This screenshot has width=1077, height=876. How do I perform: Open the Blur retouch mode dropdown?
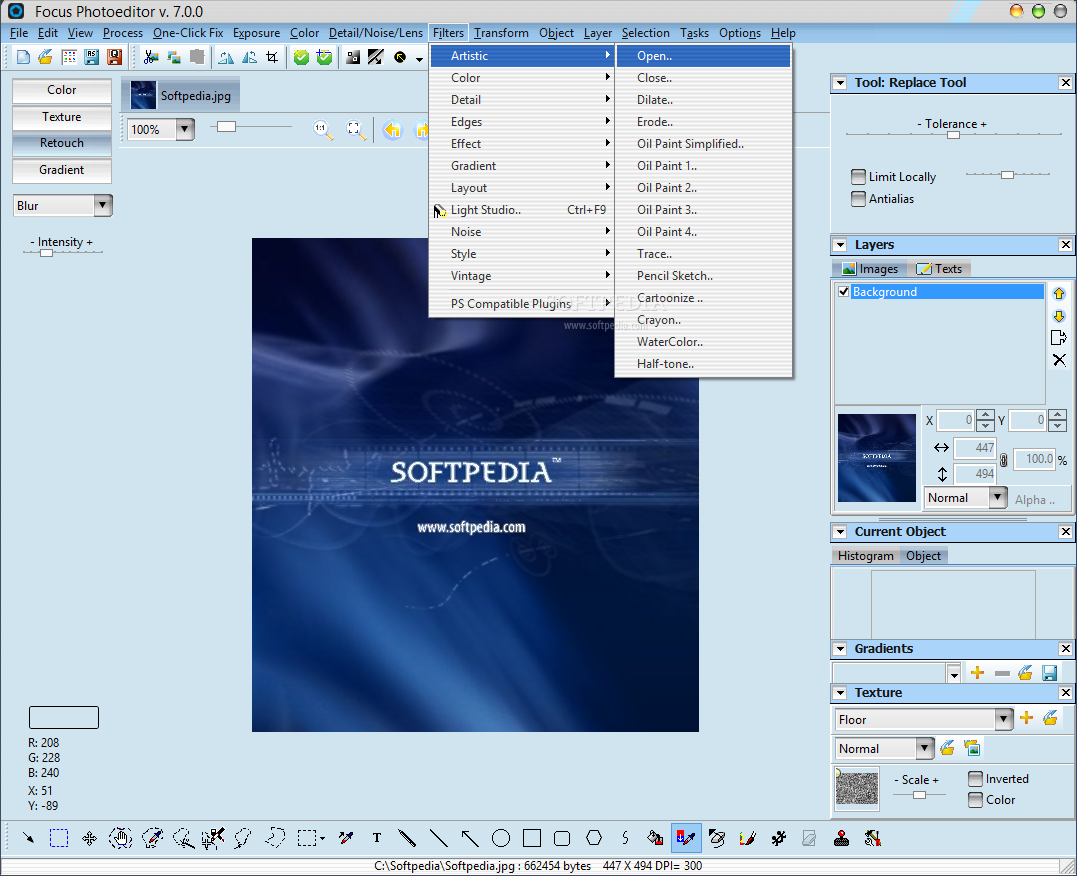(103, 205)
